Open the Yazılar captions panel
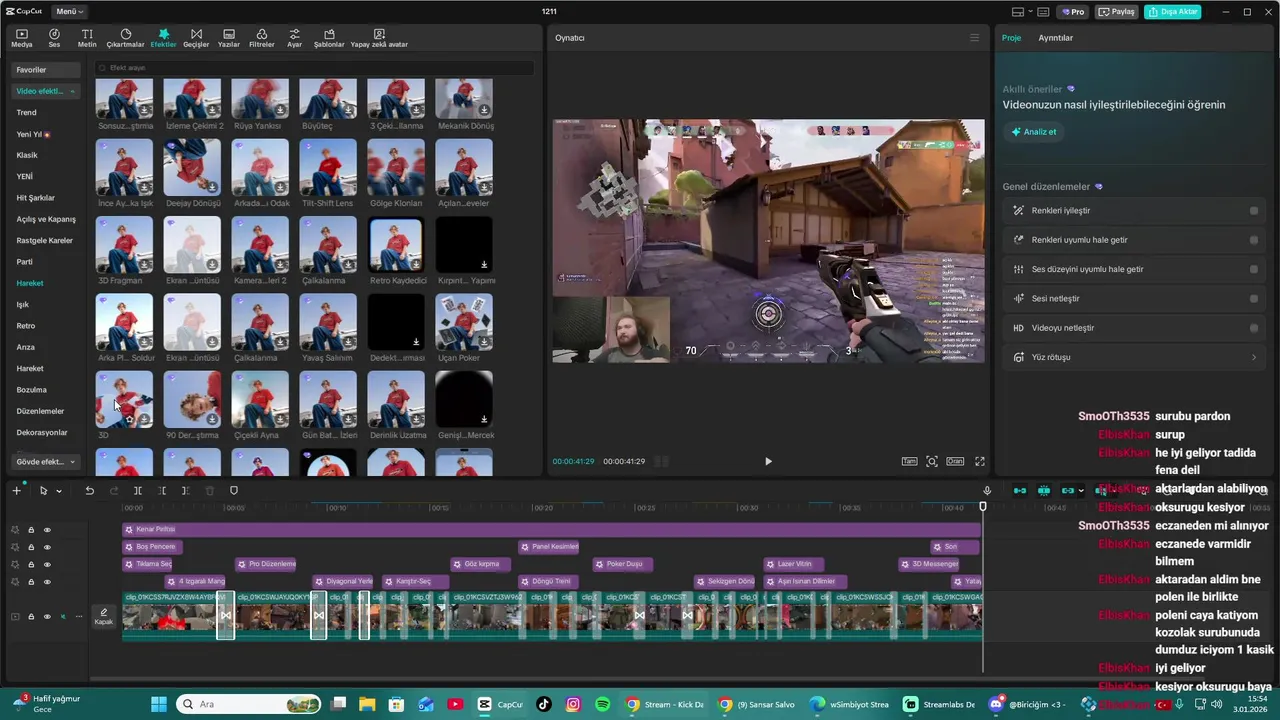Screen dimensions: 1280x720 [229, 38]
